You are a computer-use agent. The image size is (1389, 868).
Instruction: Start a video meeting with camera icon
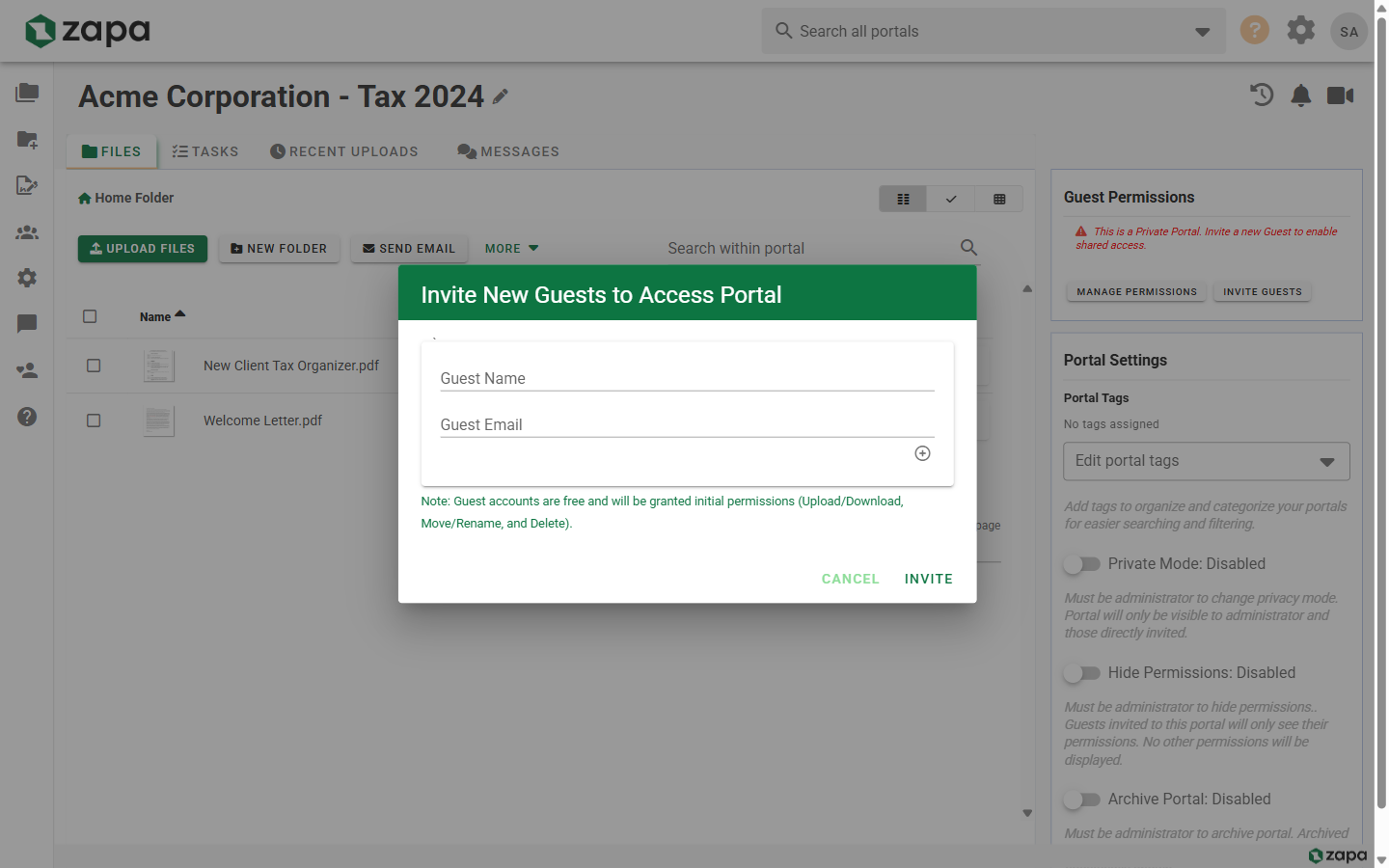(x=1341, y=95)
